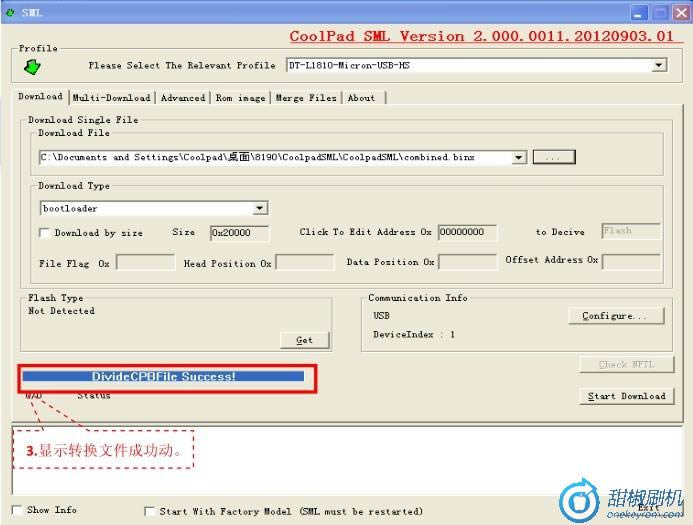This screenshot has width=693, height=525.
Task: Minimize the SML window
Action: coord(638,12)
